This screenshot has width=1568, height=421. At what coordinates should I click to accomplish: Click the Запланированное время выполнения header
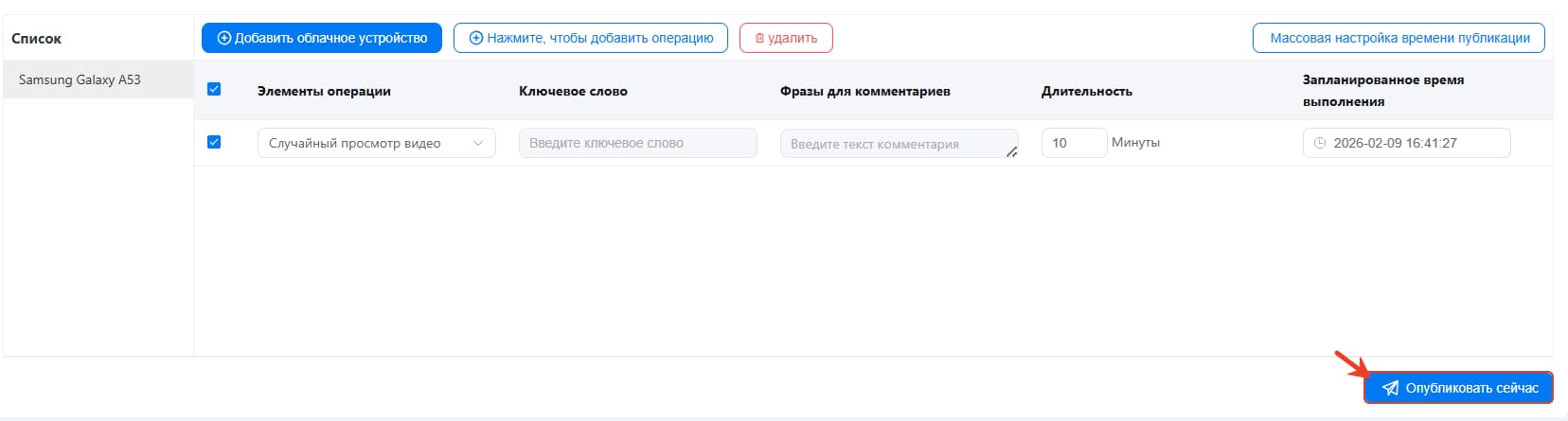pos(1383,90)
